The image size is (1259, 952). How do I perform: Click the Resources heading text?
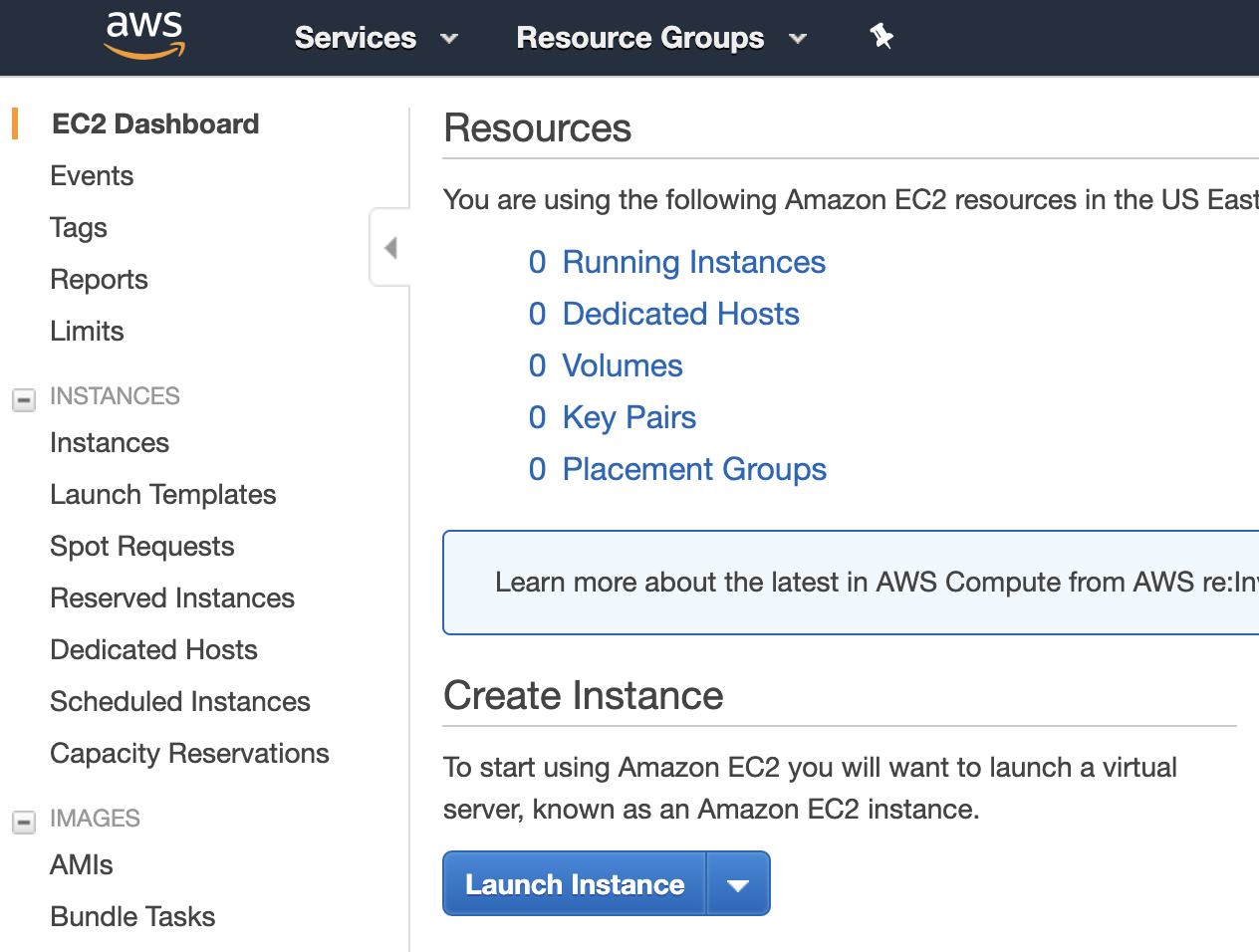click(x=538, y=128)
